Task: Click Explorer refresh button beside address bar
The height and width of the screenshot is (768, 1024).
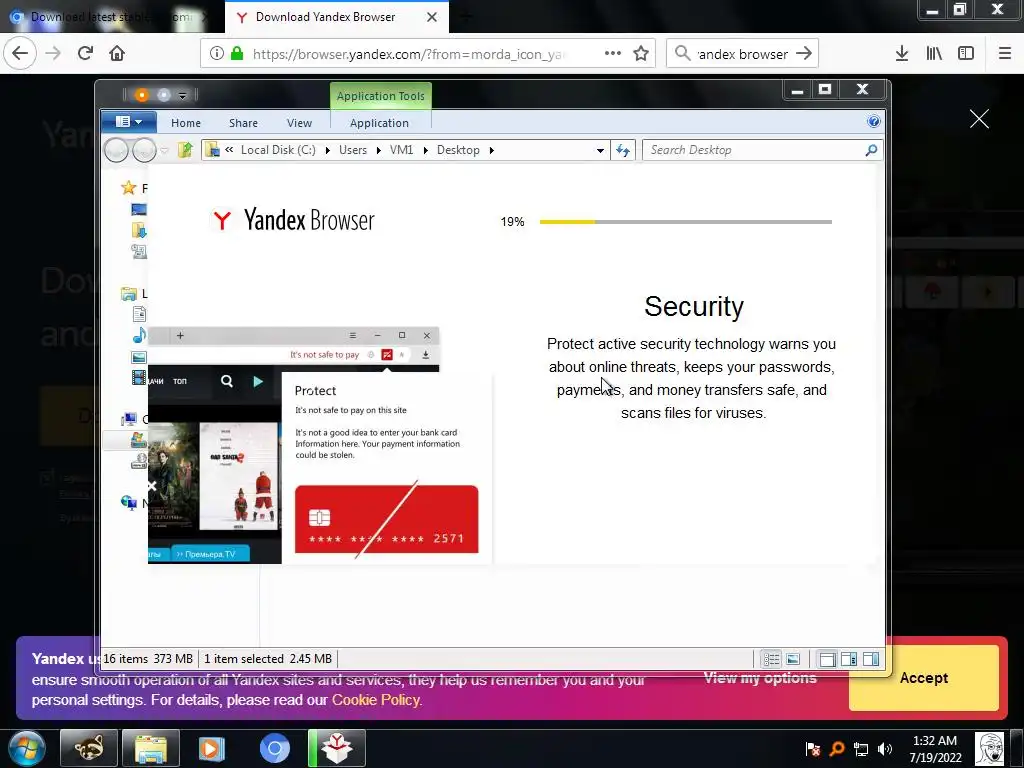Action: pos(623,150)
